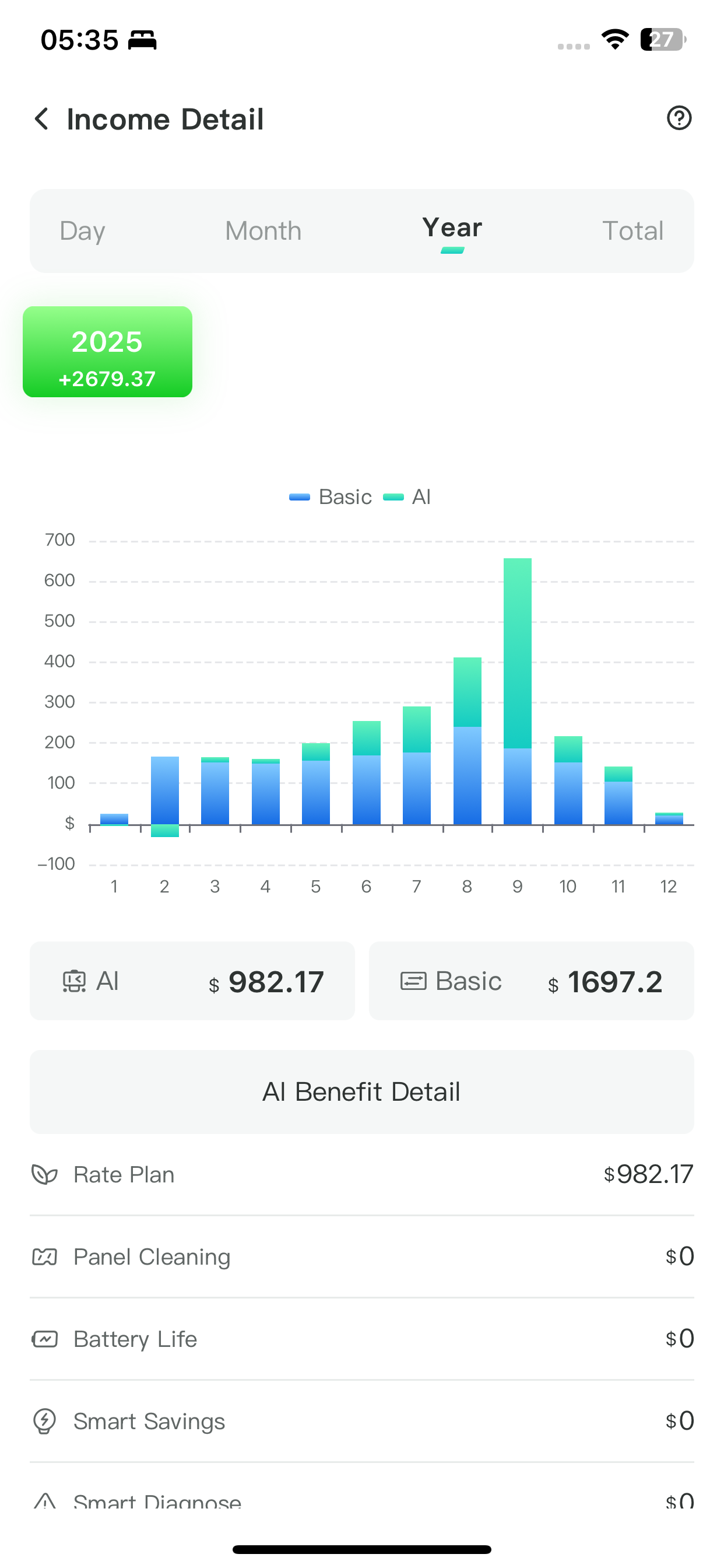This screenshot has height=1568, width=724.
Task: Switch to the Day tab
Action: coord(82,232)
